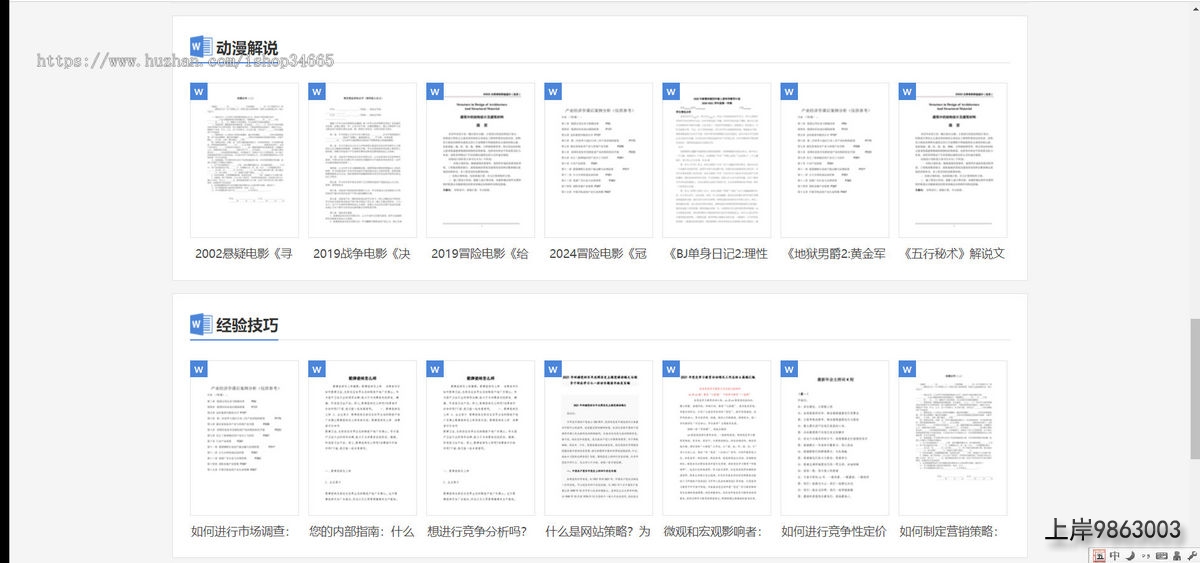Open the 2019战争电影《决 title link
The height and width of the screenshot is (563, 1200).
[x=362, y=254]
